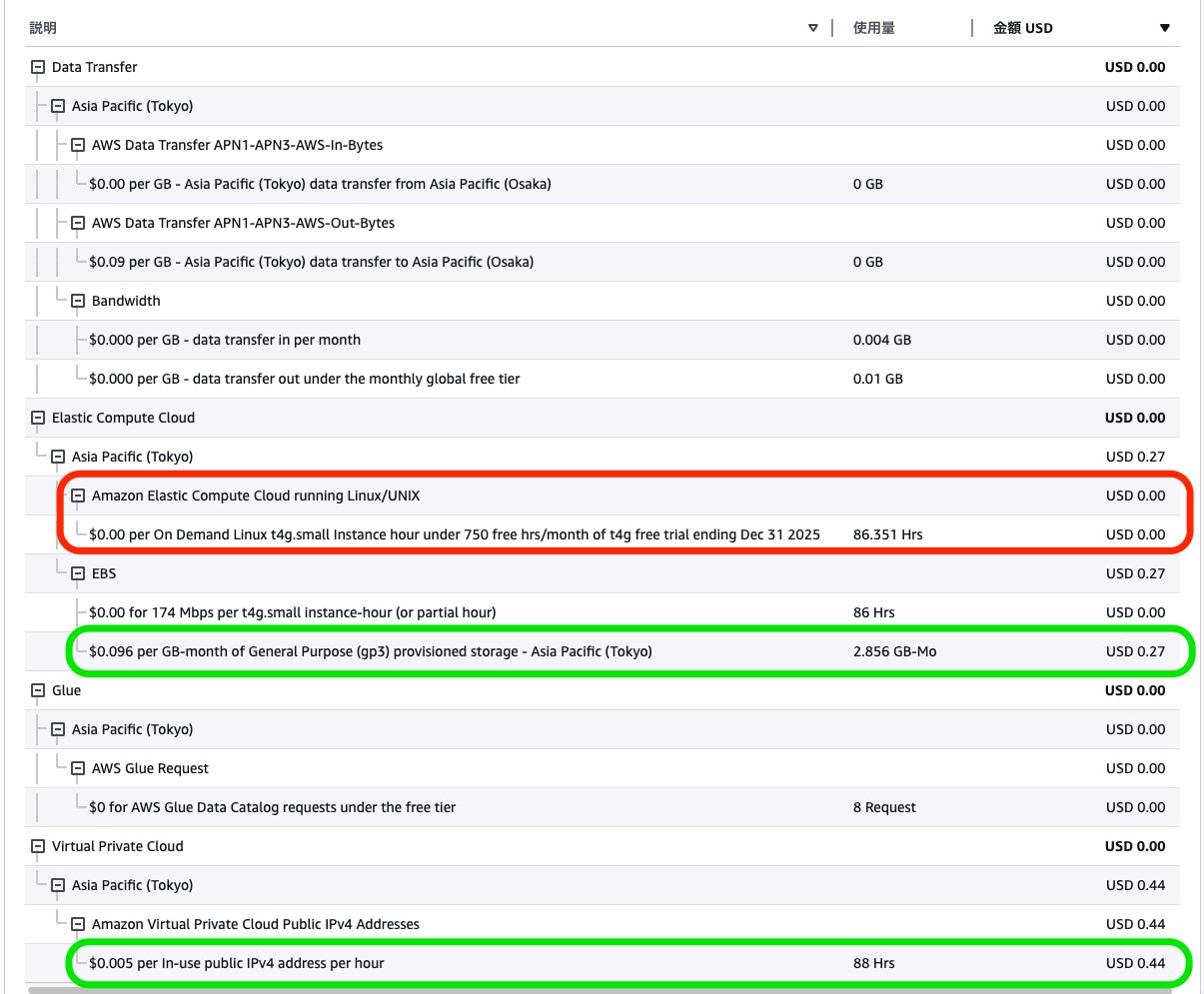Select the EBS label
Viewport: 1204px width, 994px height.
(104, 573)
